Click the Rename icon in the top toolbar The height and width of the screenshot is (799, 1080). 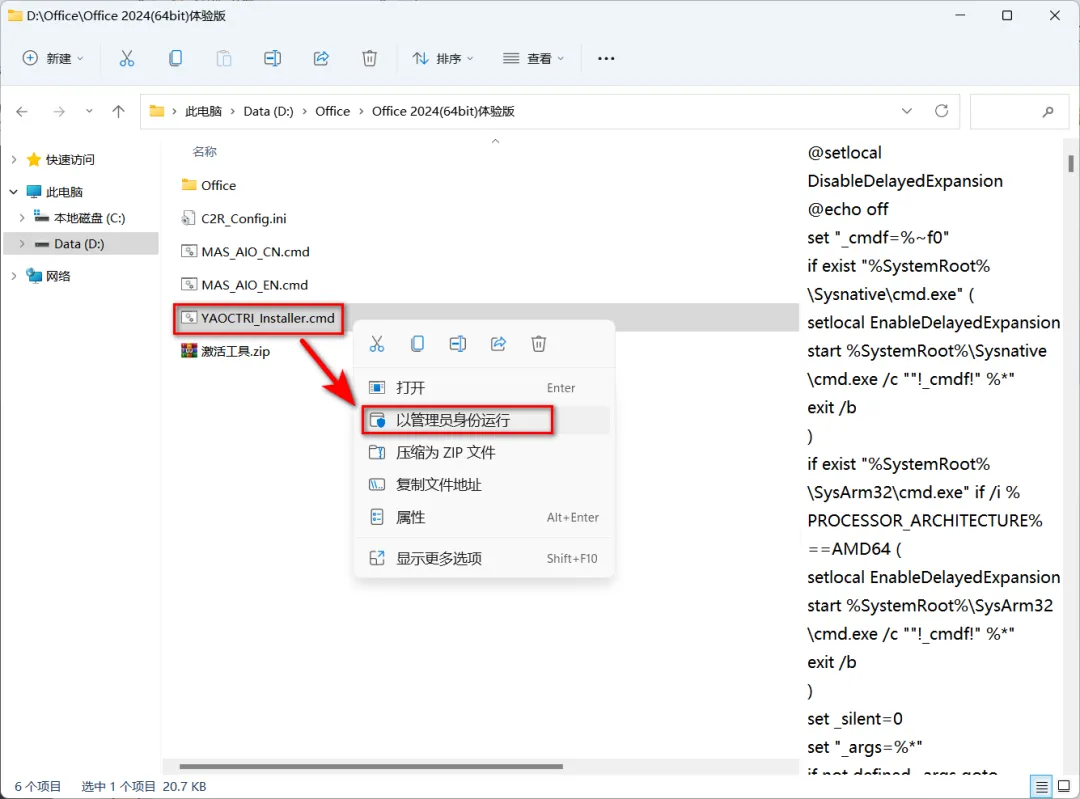tap(273, 59)
